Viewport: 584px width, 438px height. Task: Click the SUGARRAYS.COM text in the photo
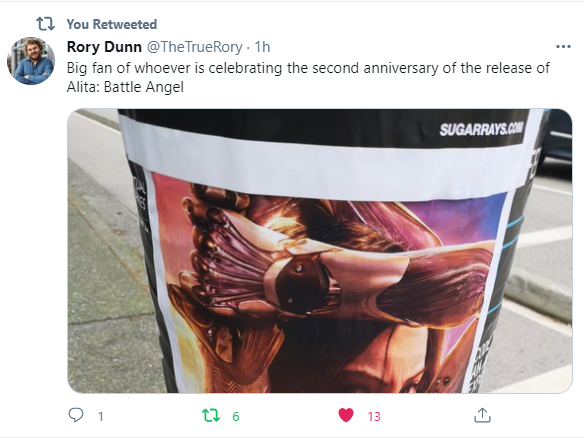point(481,129)
